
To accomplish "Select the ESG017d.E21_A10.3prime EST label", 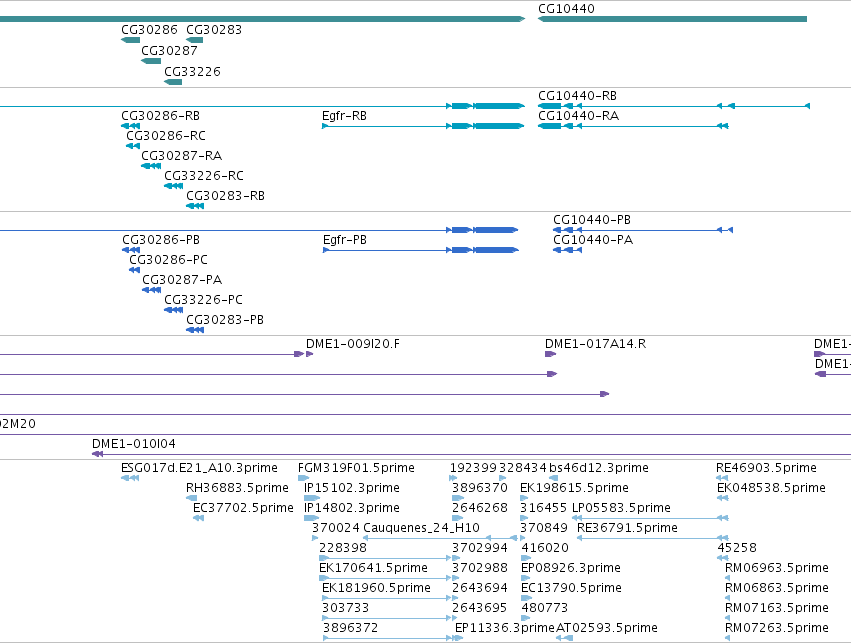I will pos(199,468).
